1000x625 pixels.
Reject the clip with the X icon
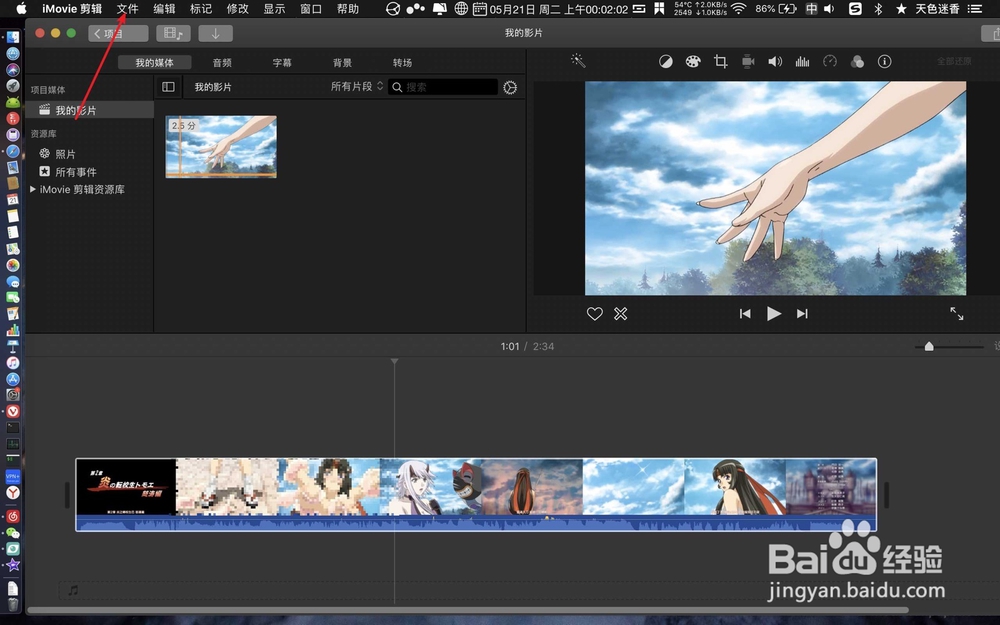point(621,314)
